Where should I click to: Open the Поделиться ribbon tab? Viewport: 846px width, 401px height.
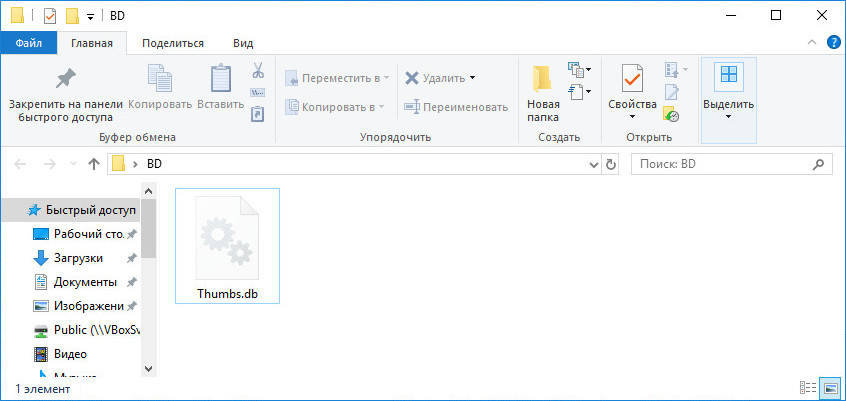(x=173, y=44)
